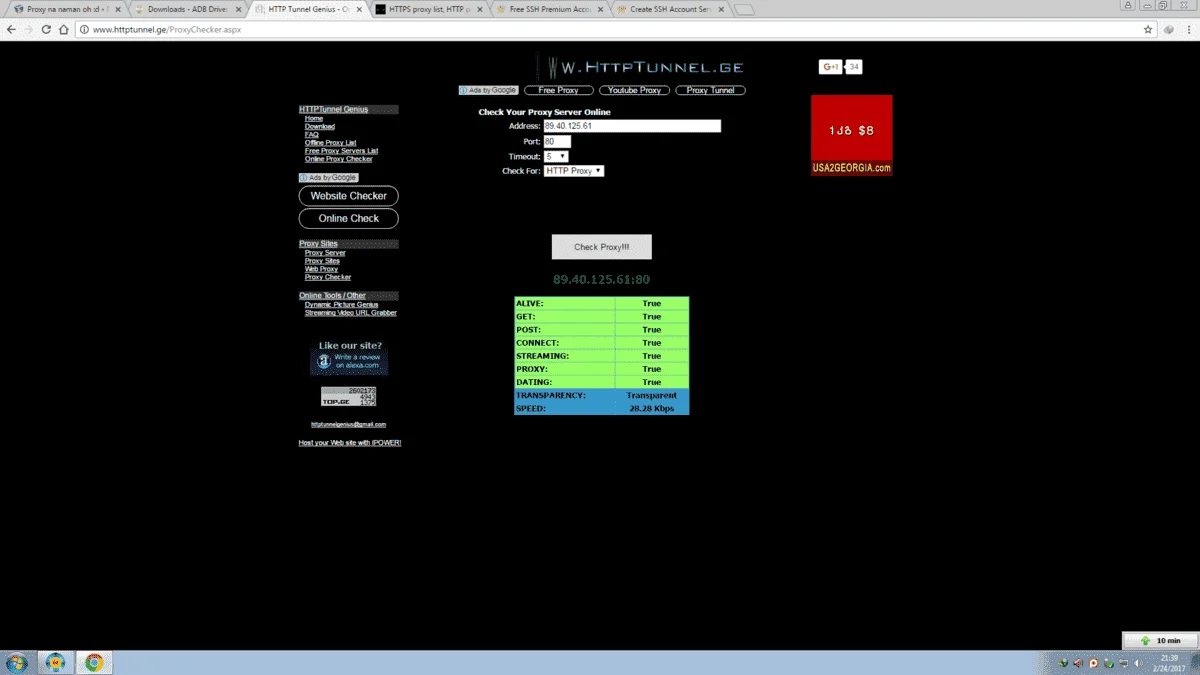Open Host your Web site with IPOWER link
This screenshot has height=675, width=1200.
[x=350, y=443]
